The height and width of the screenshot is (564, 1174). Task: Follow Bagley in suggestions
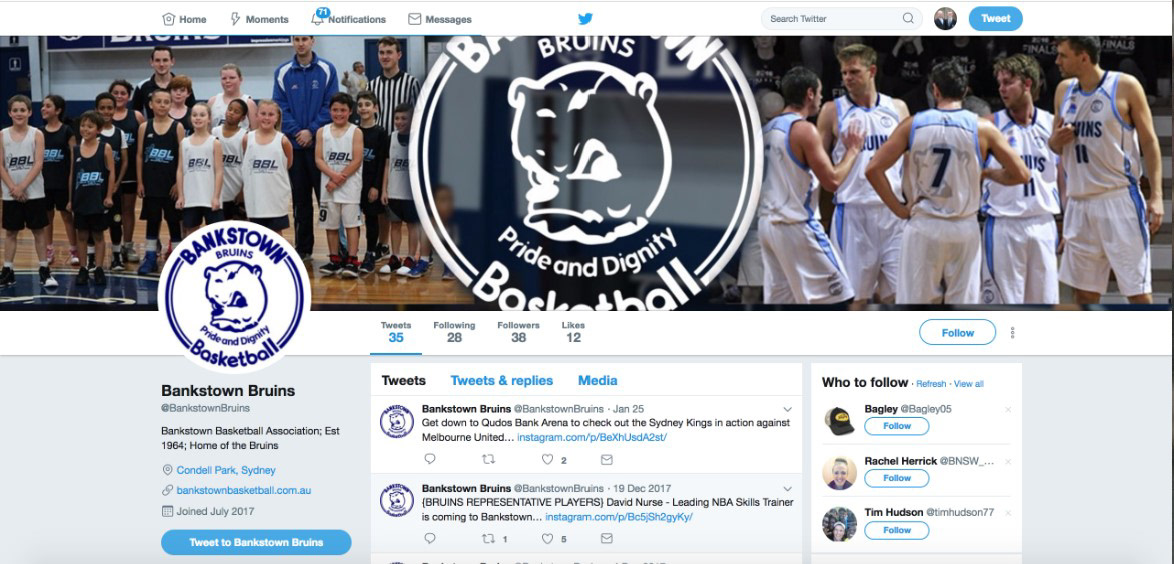[896, 426]
